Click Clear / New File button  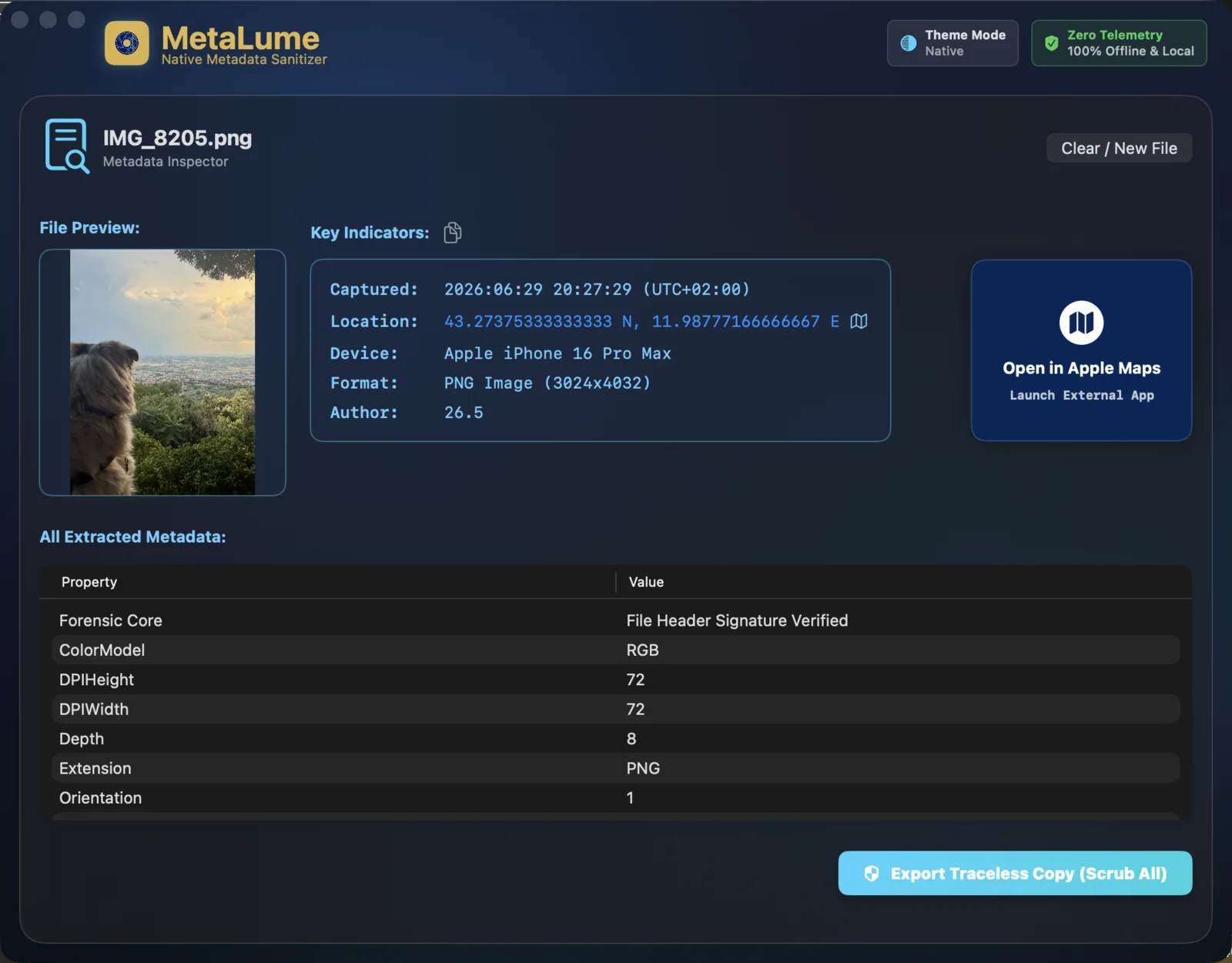coord(1119,149)
